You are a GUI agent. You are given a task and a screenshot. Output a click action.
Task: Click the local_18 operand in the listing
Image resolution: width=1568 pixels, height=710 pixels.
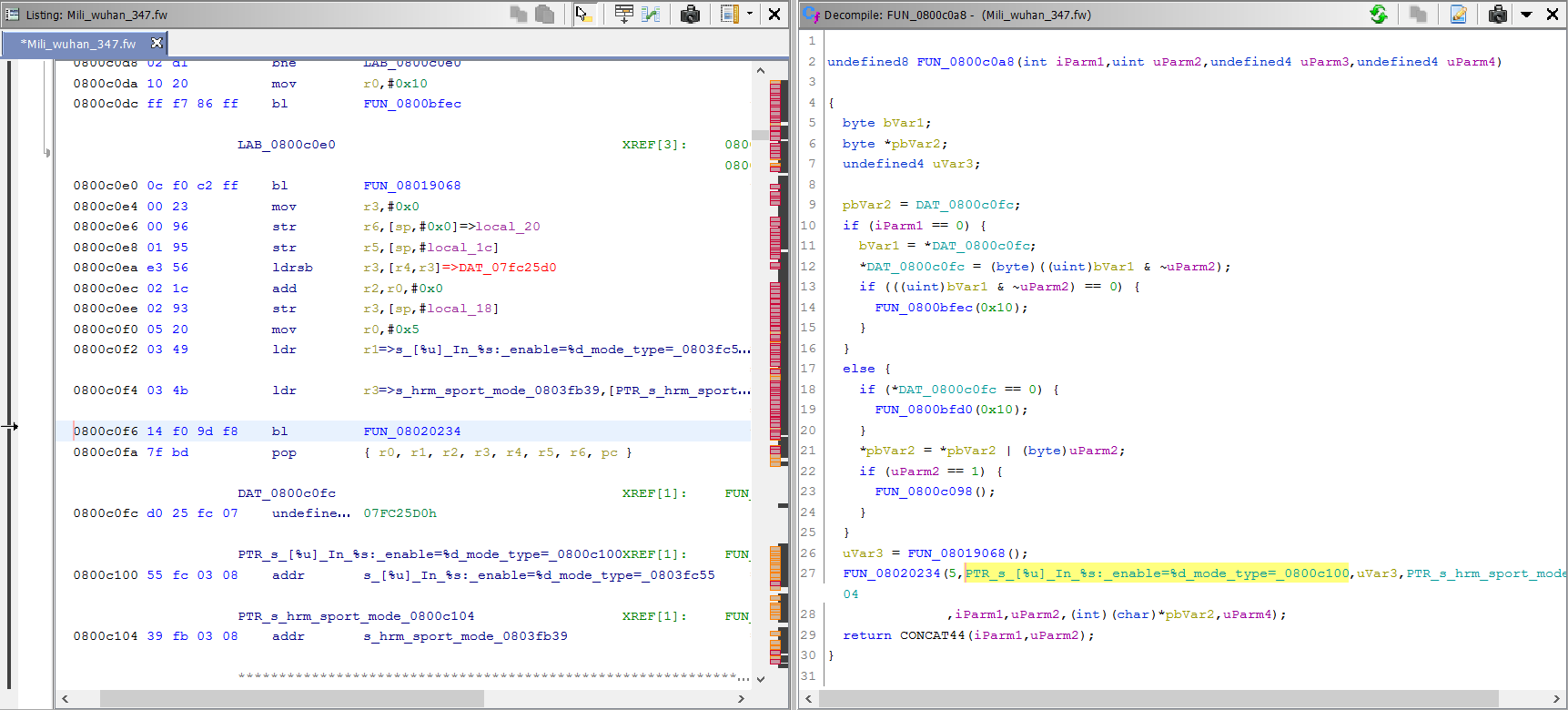click(x=460, y=309)
